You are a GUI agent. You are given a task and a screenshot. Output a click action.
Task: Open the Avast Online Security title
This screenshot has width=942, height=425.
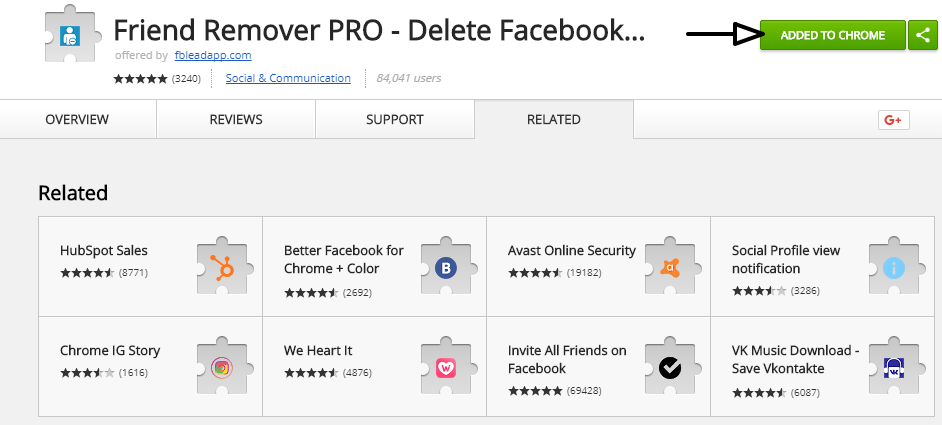click(572, 251)
